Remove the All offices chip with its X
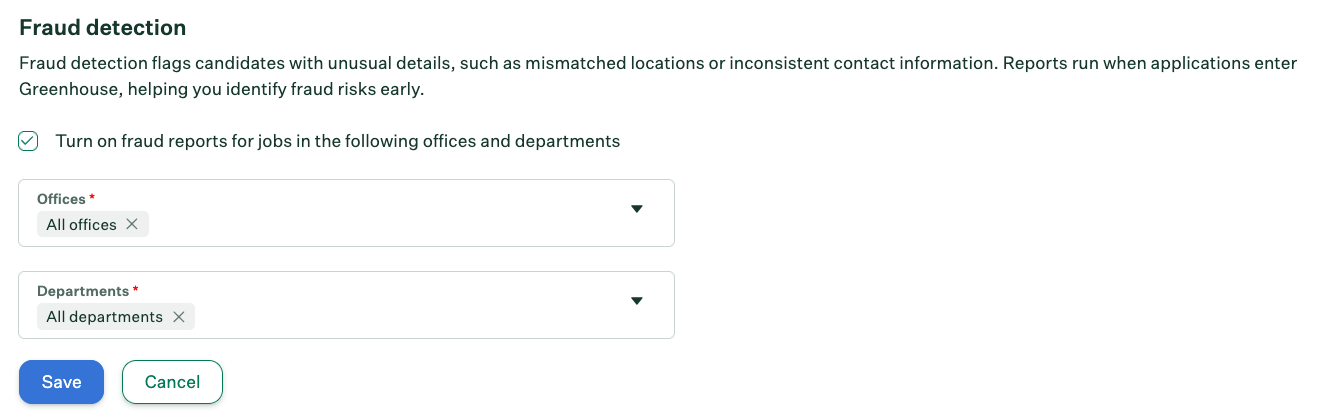Image resolution: width=1321 pixels, height=412 pixels. coord(132,225)
